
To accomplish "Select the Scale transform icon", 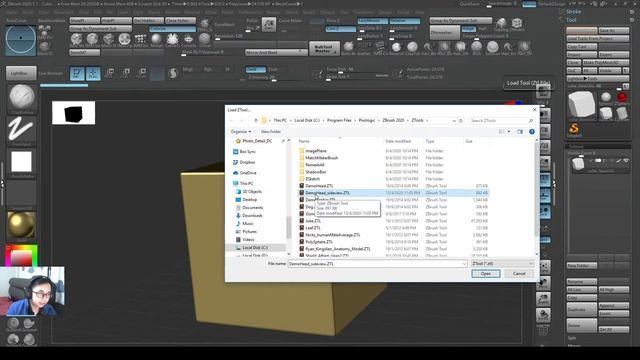I will 126,73.
